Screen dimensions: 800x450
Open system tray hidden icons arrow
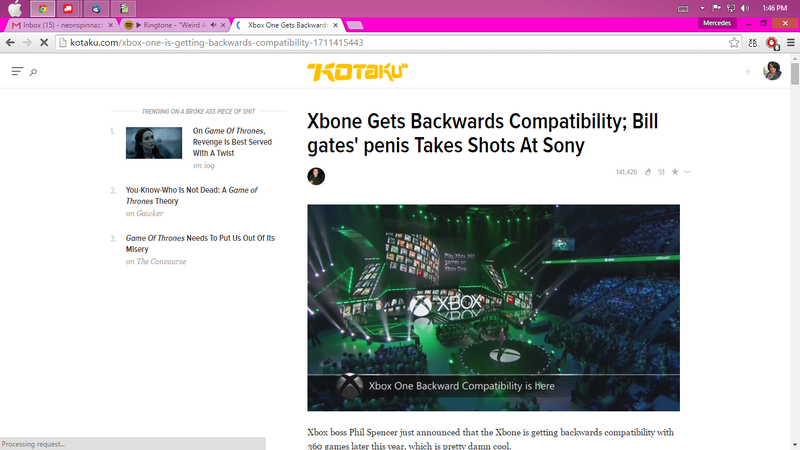point(702,8)
